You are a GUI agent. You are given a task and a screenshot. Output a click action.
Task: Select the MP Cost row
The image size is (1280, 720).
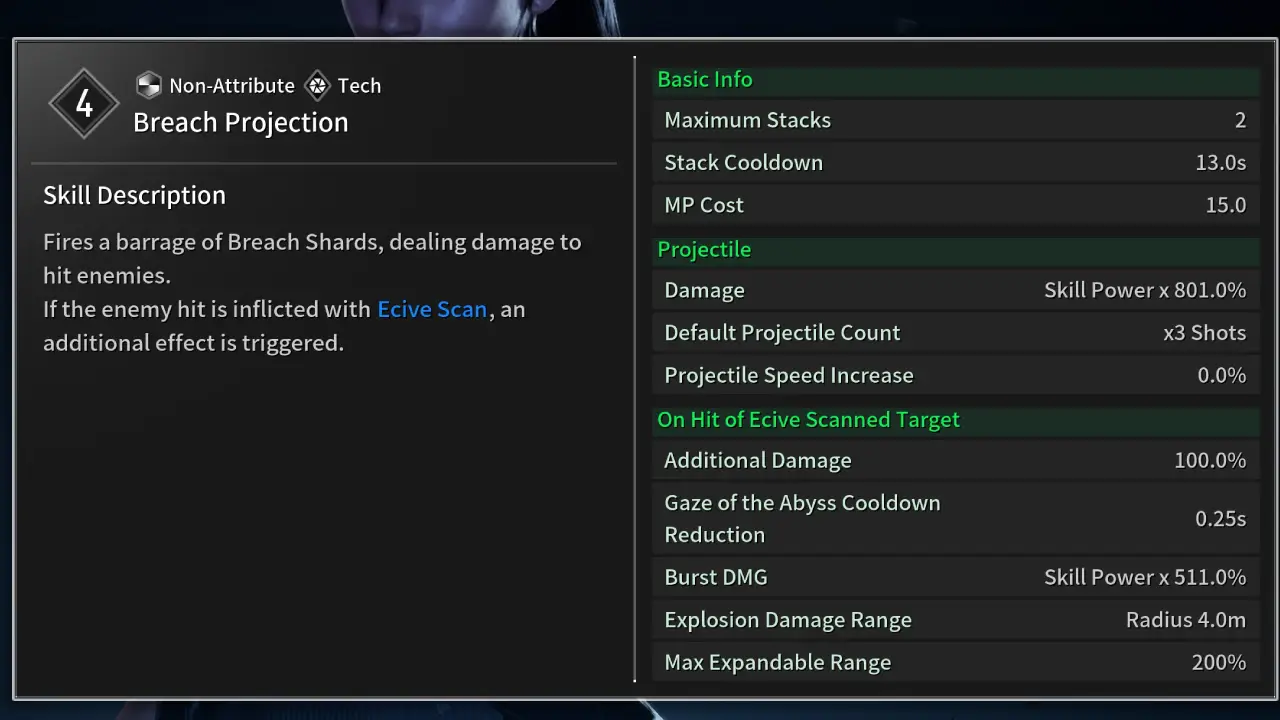pos(955,204)
